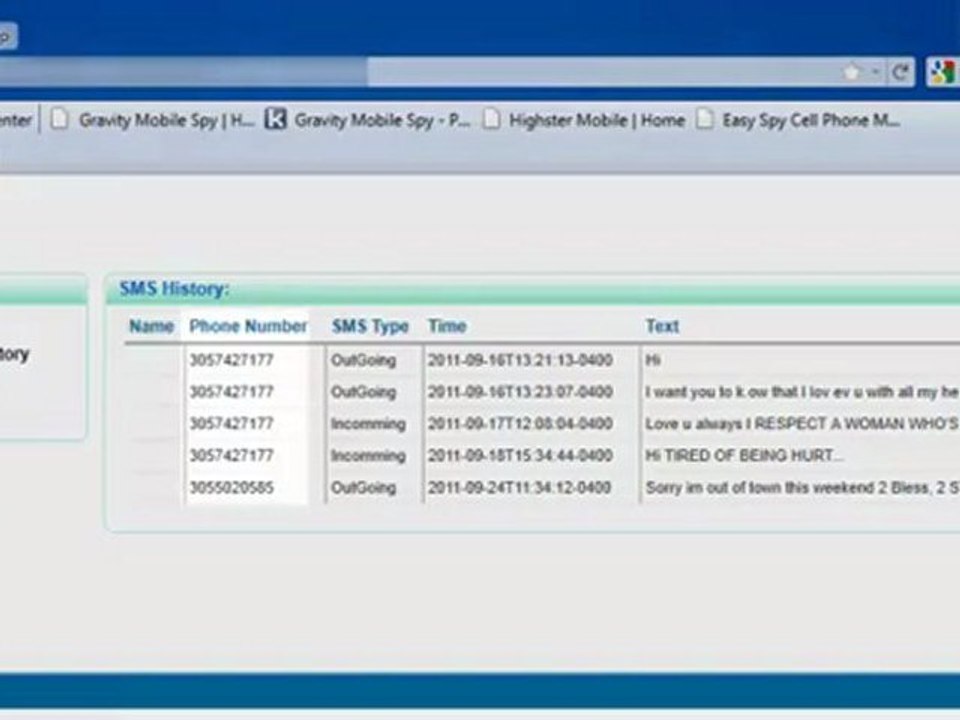Click Incomming type in the 2011-09-17 row
Viewport: 960px width, 720px height.
click(x=369, y=424)
